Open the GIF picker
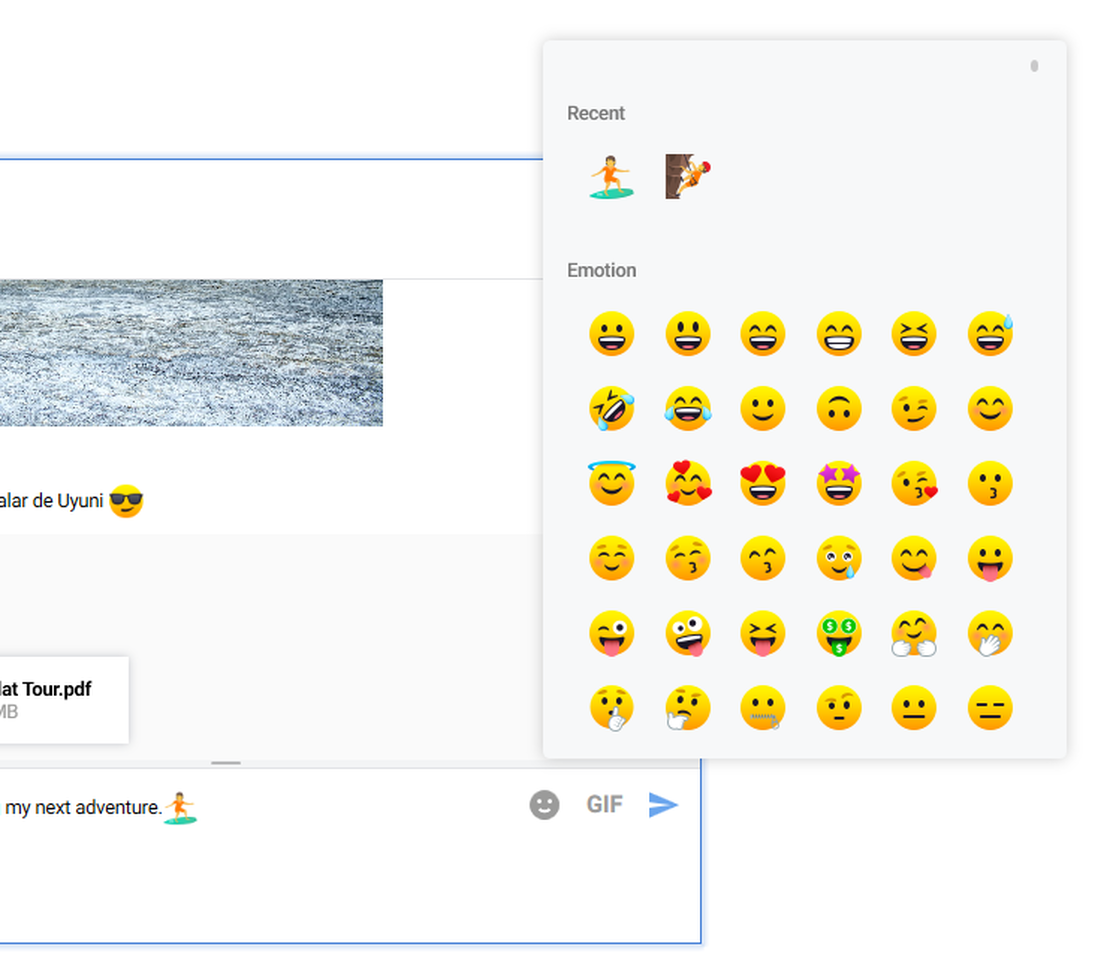The height and width of the screenshot is (962, 1110). click(604, 805)
